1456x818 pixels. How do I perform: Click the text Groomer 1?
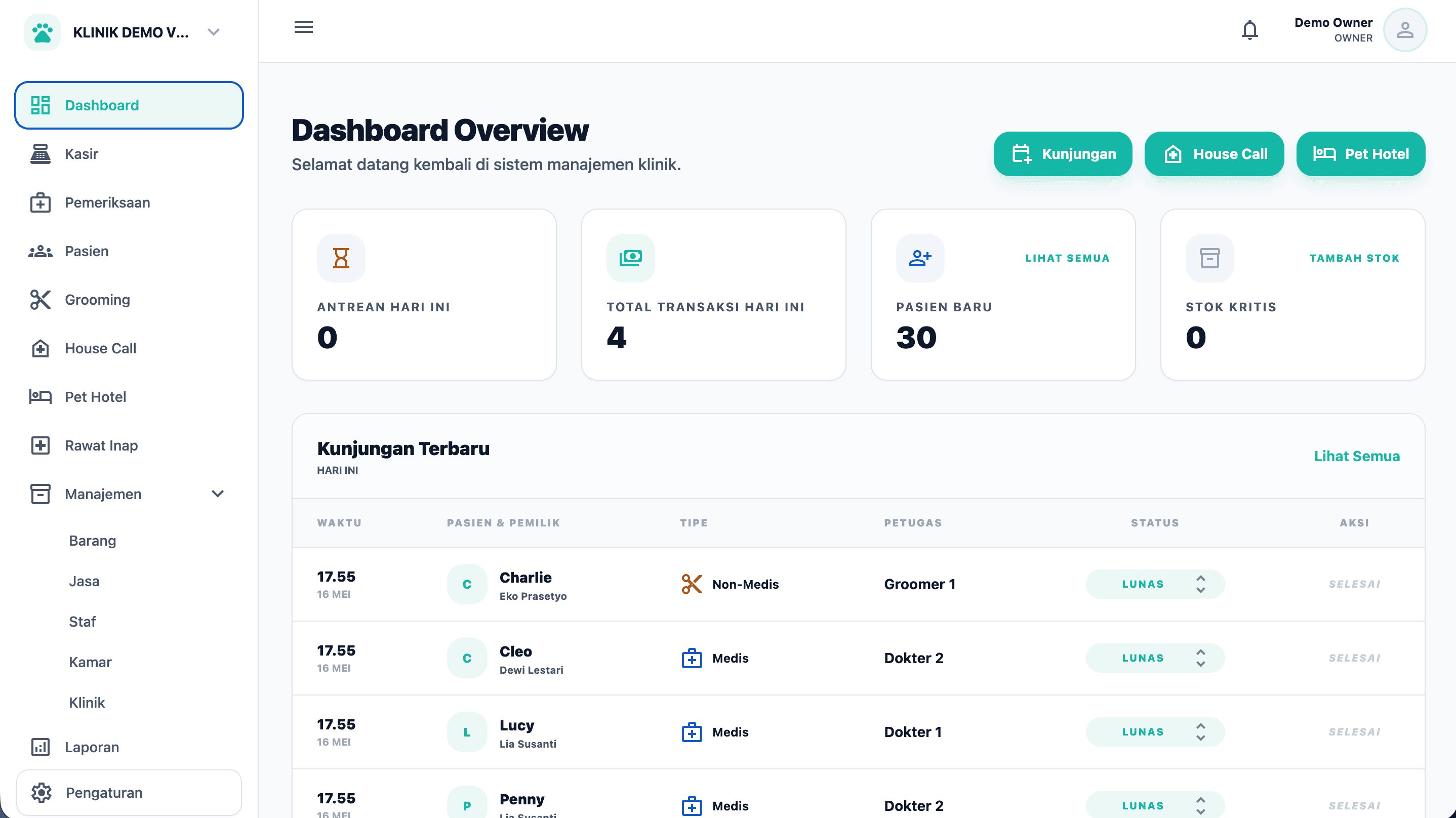919,584
